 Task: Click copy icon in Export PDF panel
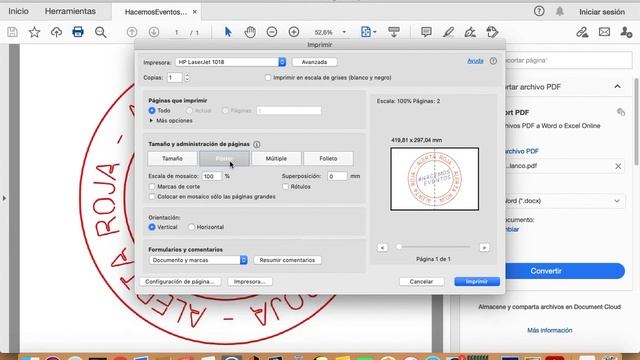tap(621, 112)
